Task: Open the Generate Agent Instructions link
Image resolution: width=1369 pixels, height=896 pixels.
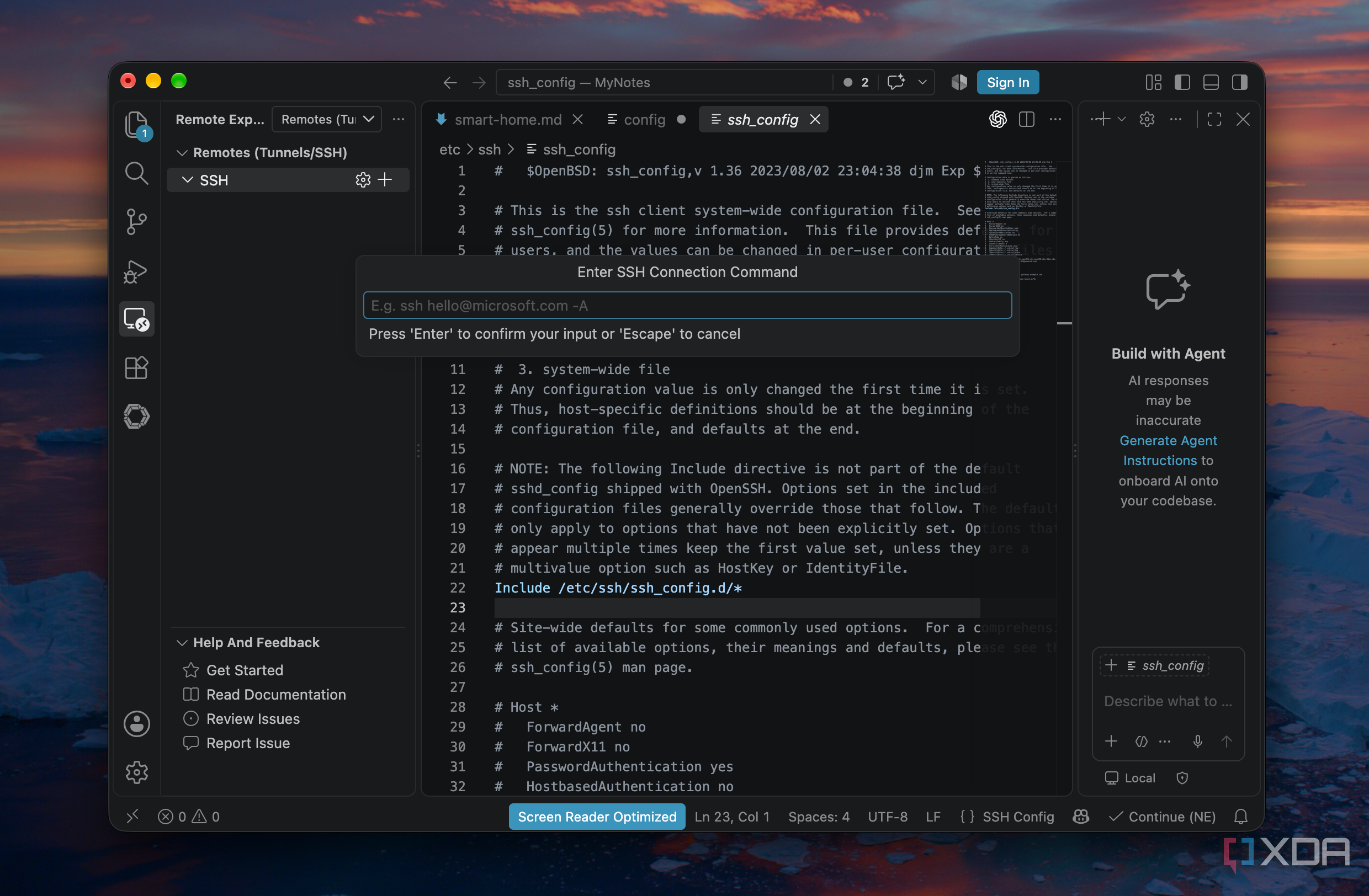Action: (1168, 451)
